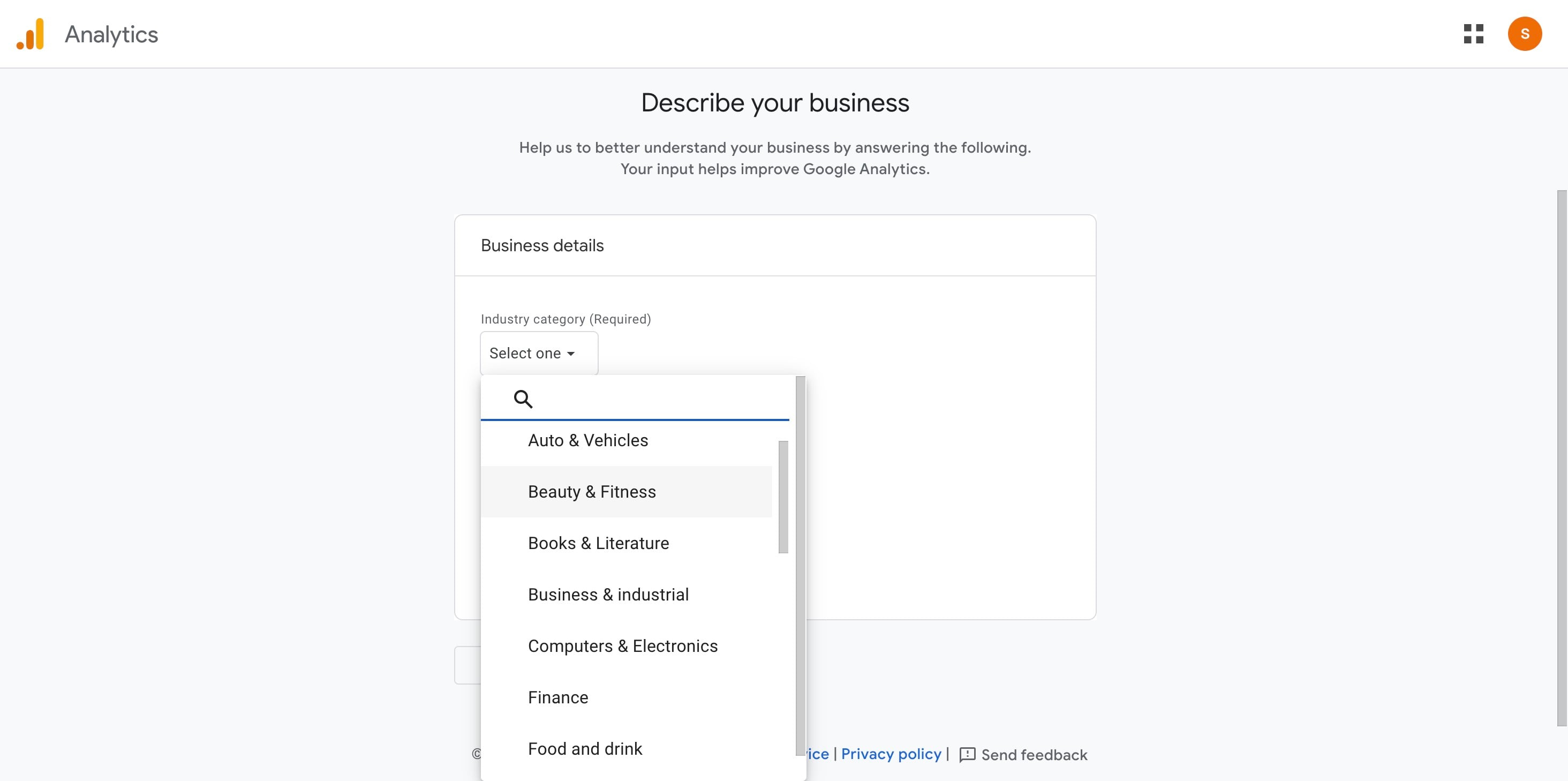Screen dimensions: 1568x781
Task: Select Auto & Vehicles category
Action: tap(587, 440)
